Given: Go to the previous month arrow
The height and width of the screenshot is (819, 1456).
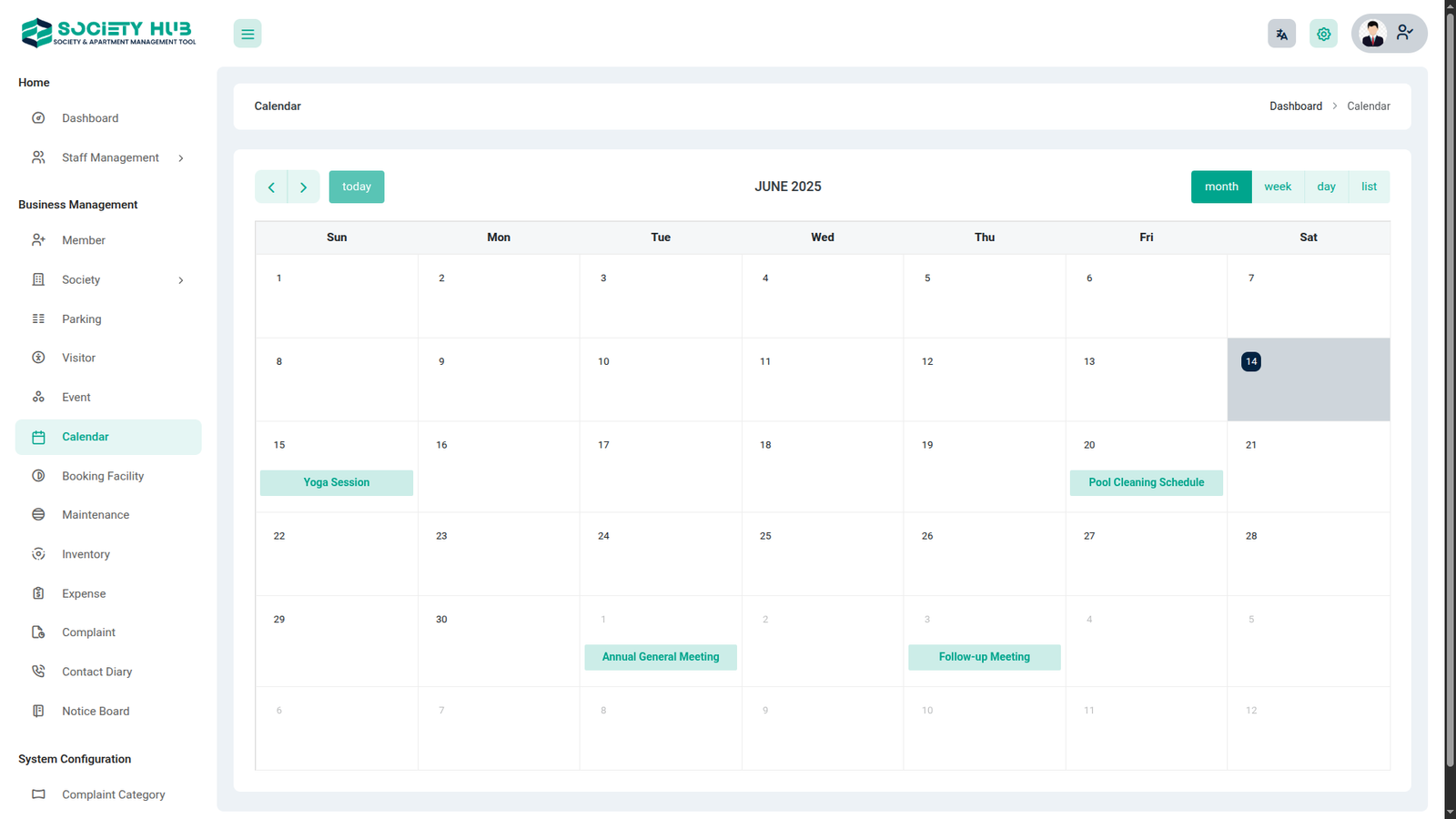Looking at the screenshot, I should 271,187.
